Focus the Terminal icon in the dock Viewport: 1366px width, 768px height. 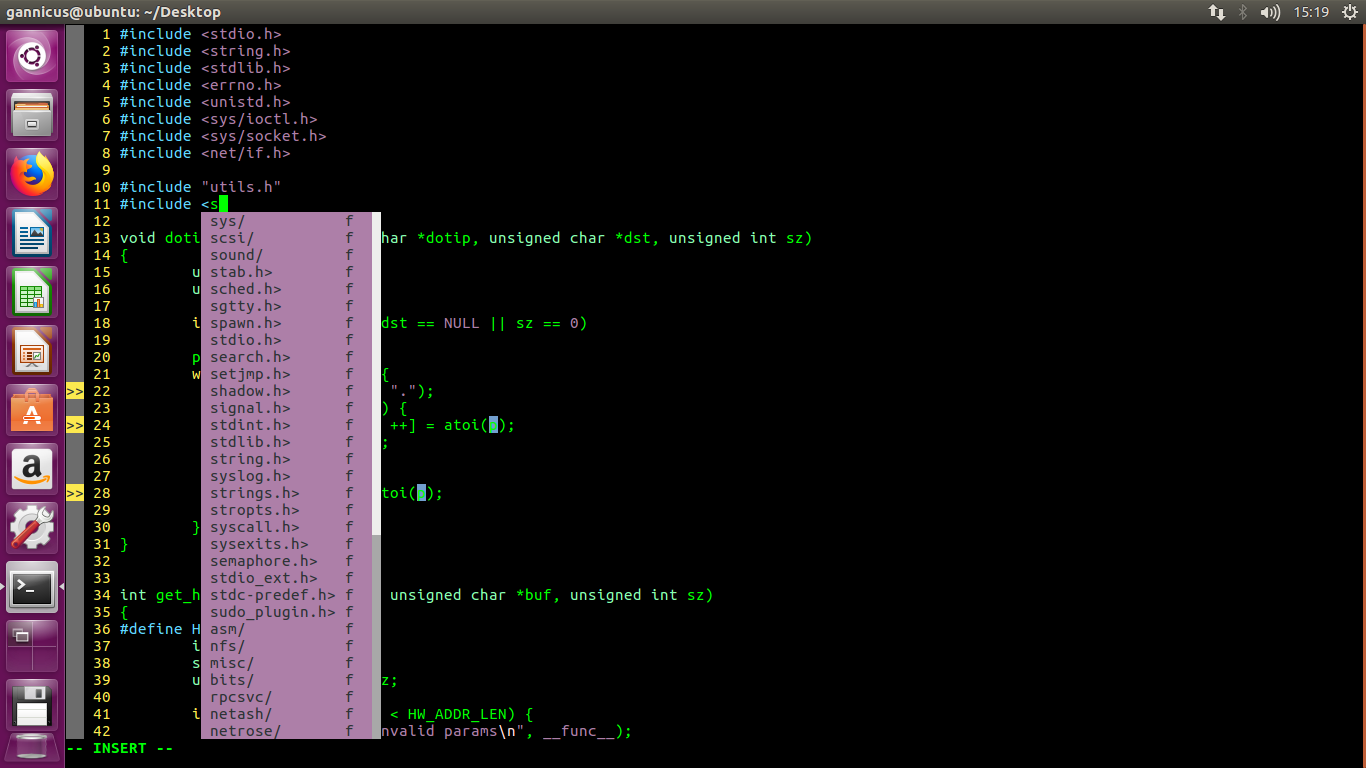[x=33, y=587]
